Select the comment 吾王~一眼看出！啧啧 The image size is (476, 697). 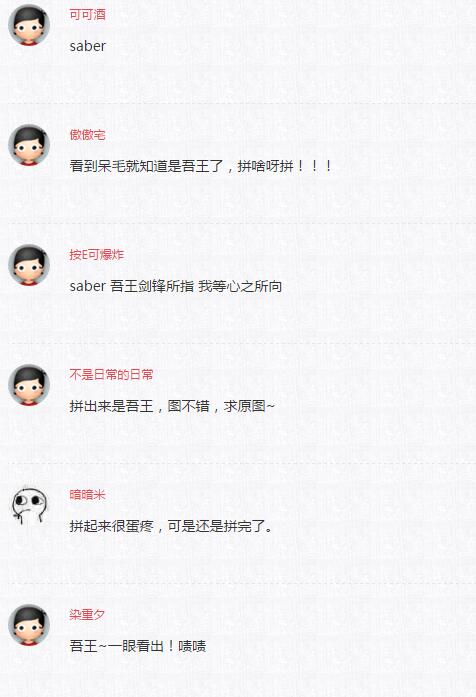pyautogui.click(x=138, y=646)
